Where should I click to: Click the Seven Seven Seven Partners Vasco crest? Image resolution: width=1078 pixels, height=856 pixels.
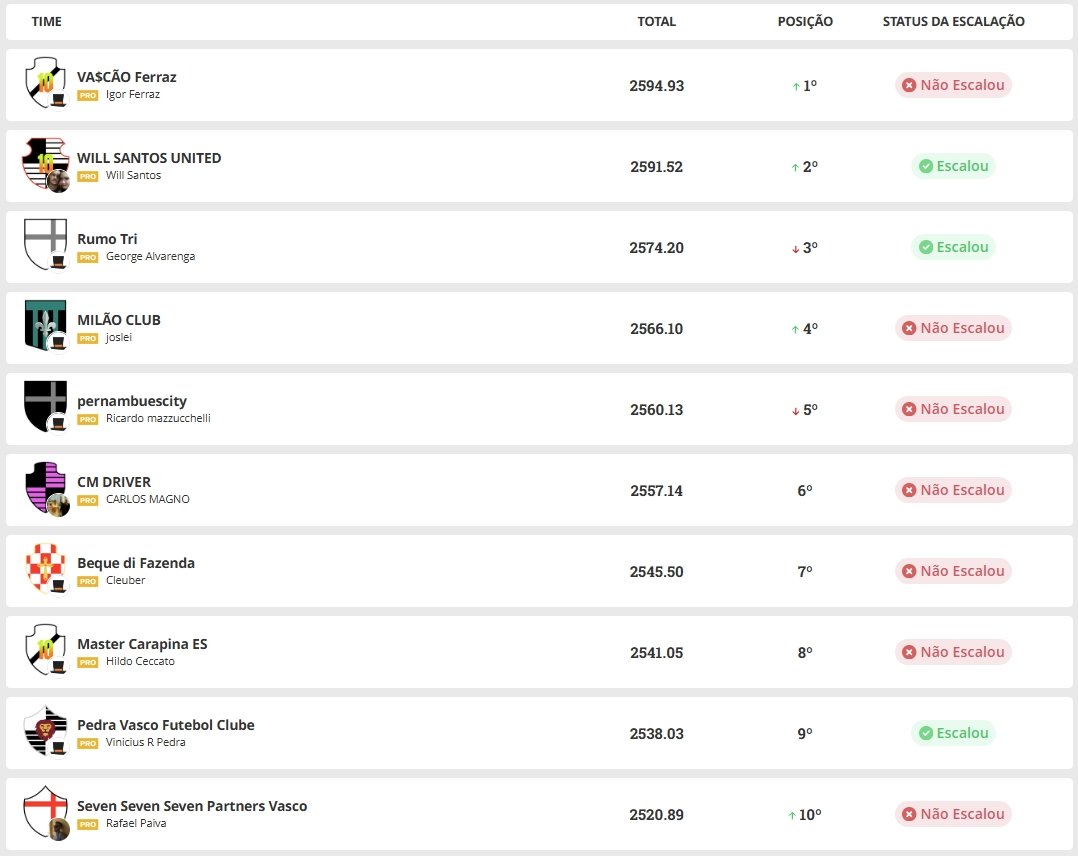click(x=45, y=811)
